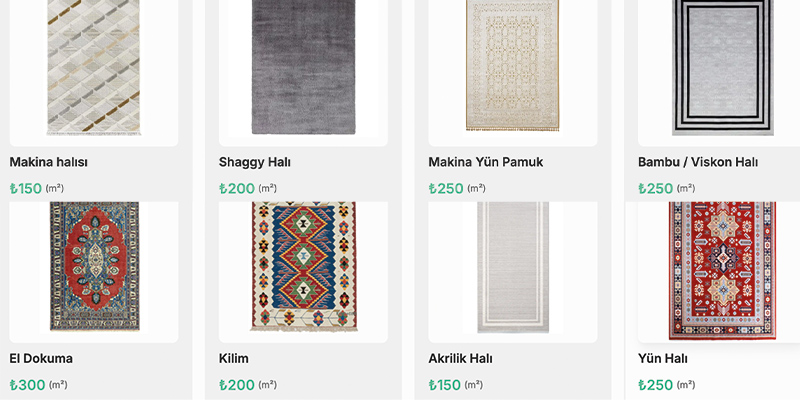Open the Bambu / Viskon Halı title link
The width and height of the screenshot is (800, 400).
pos(697,162)
